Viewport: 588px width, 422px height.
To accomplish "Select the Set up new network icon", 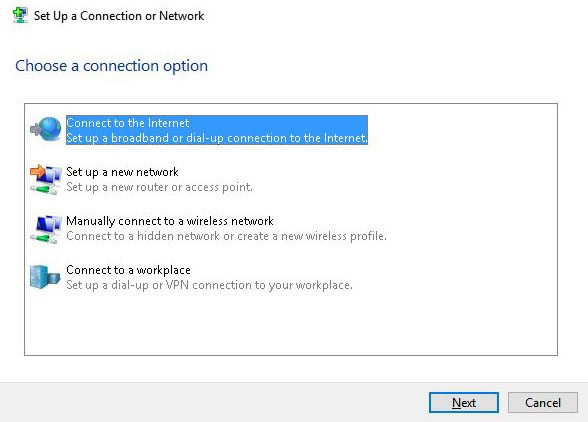I will click(x=45, y=179).
